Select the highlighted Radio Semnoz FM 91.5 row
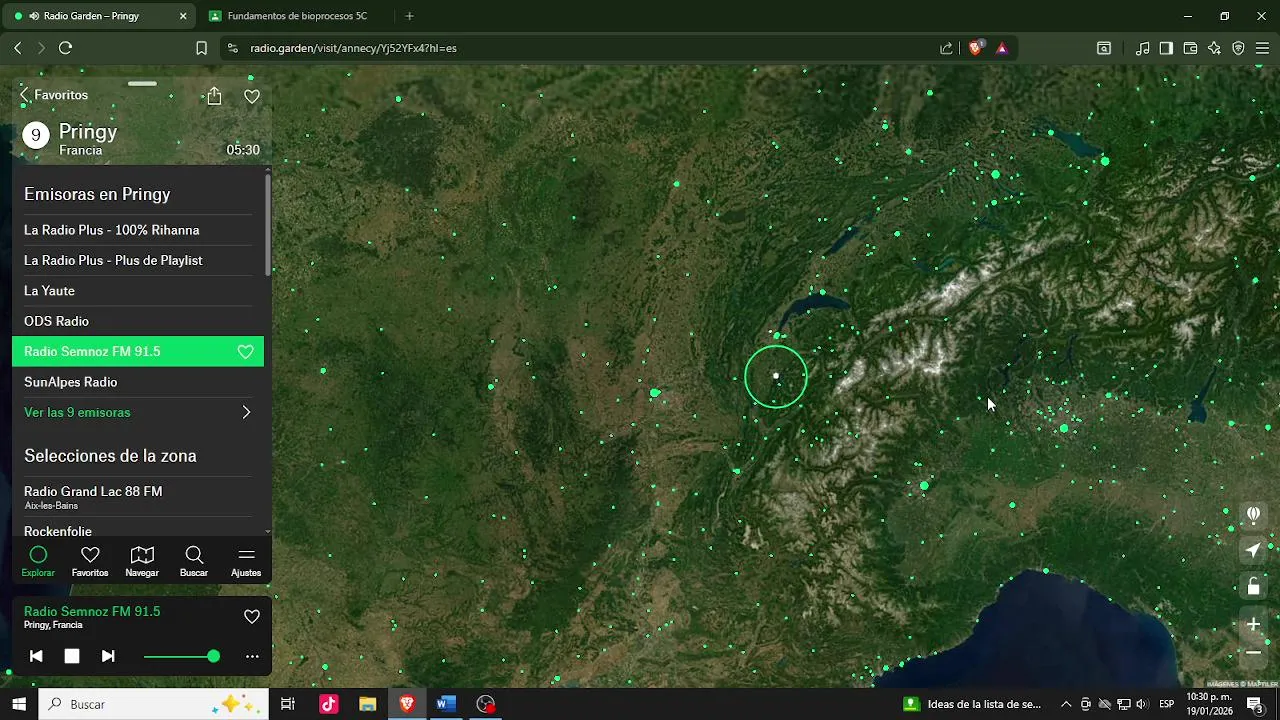This screenshot has height=720, width=1280. (x=138, y=351)
